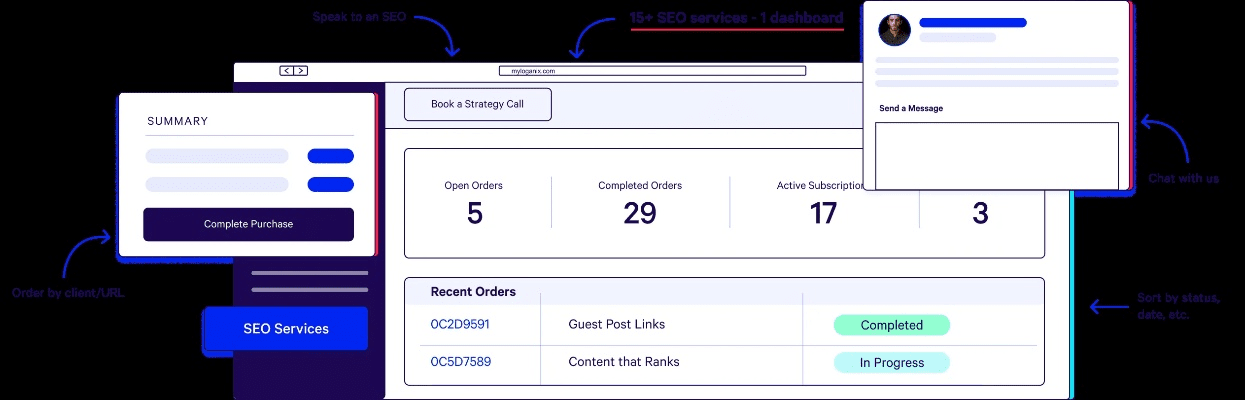Click the In Progress status badge
Viewport: 1245px width, 400px height.
click(891, 363)
